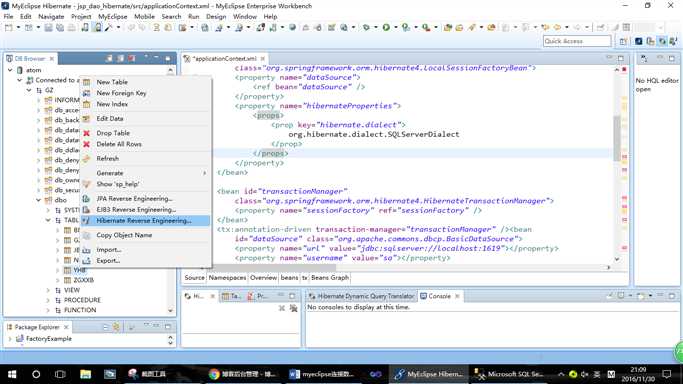Click the editor vertical scrollbar thumb
683x384 pixels.
[617, 138]
